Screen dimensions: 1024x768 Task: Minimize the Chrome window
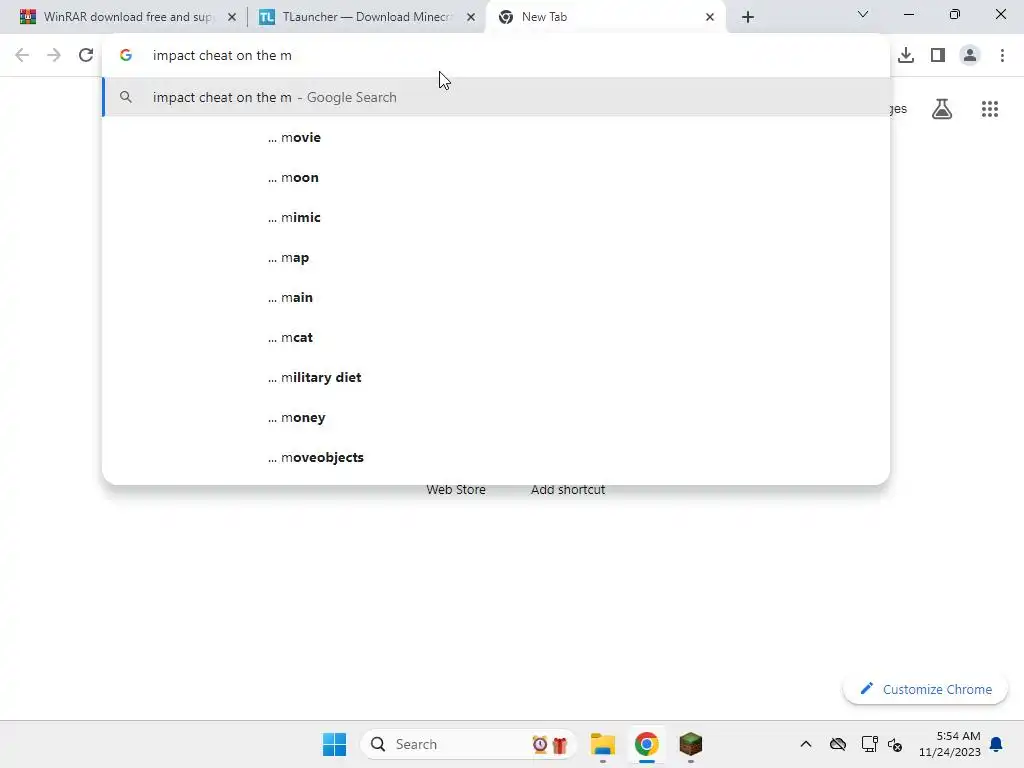908,14
